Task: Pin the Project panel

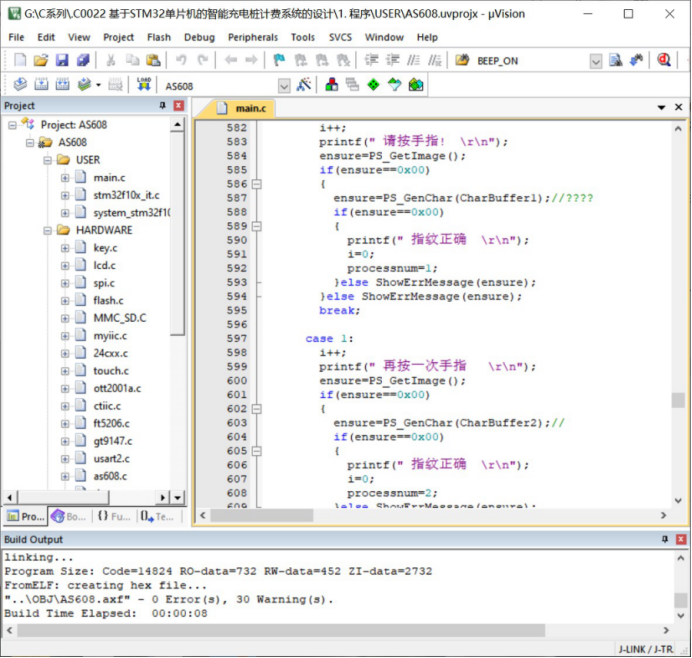Action: (x=162, y=105)
